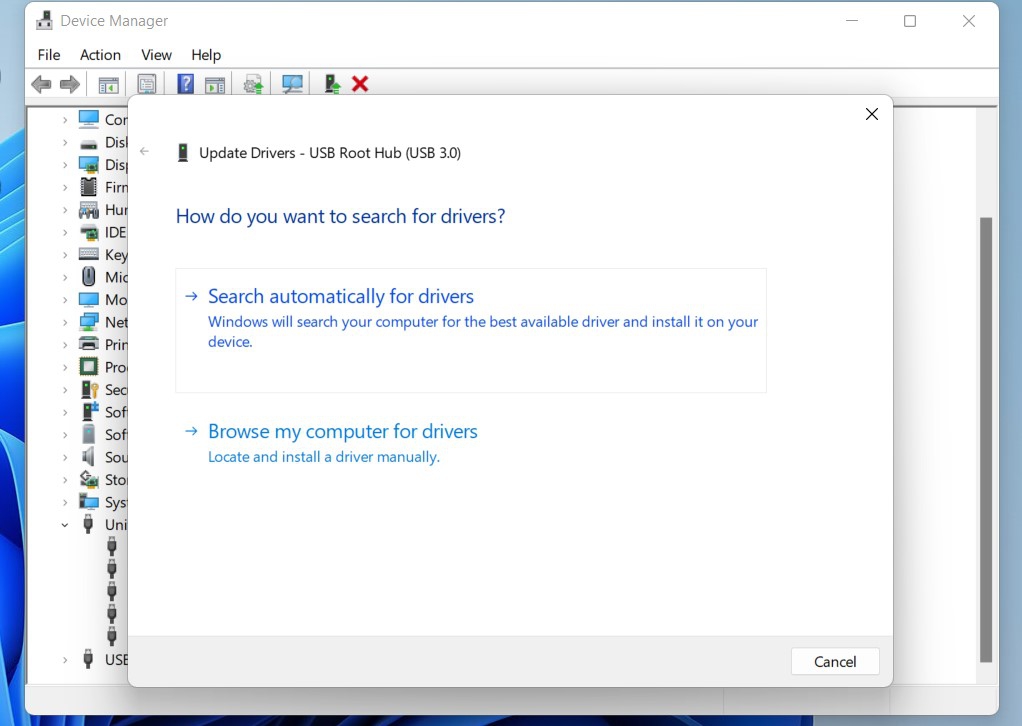Expand the 'Key' category chevron
This screenshot has width=1022, height=726.
pyautogui.click(x=65, y=255)
